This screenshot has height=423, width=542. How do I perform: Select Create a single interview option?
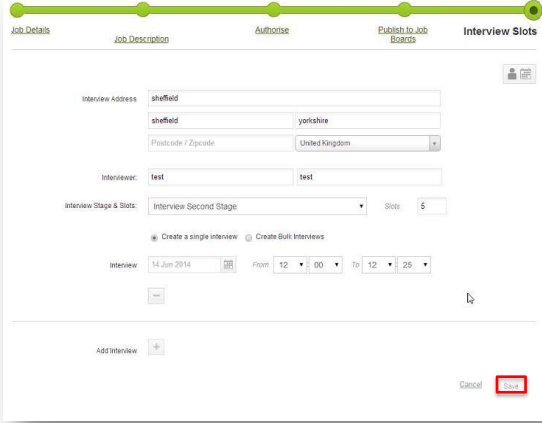point(154,237)
